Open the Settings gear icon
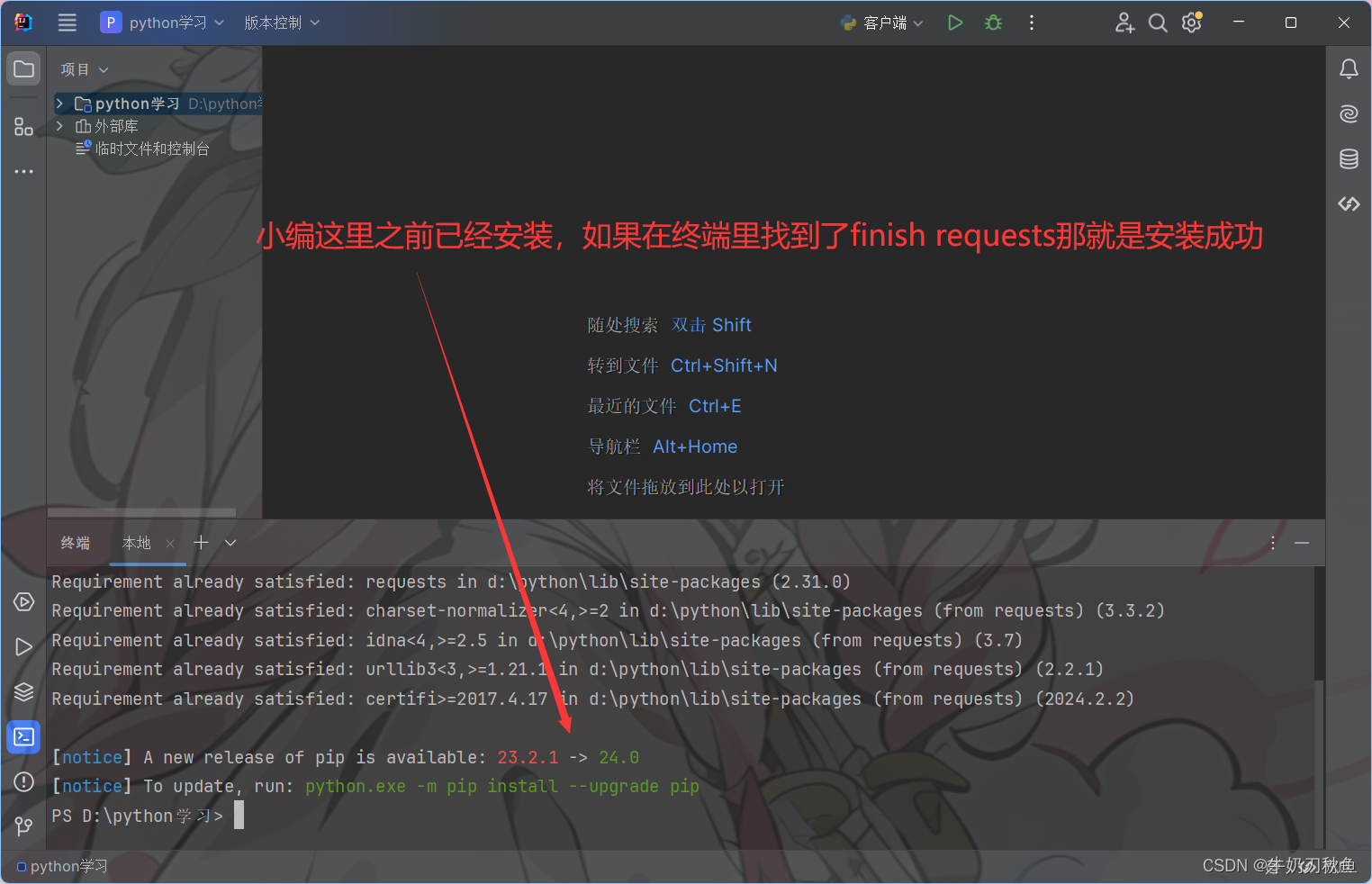 coord(1190,23)
